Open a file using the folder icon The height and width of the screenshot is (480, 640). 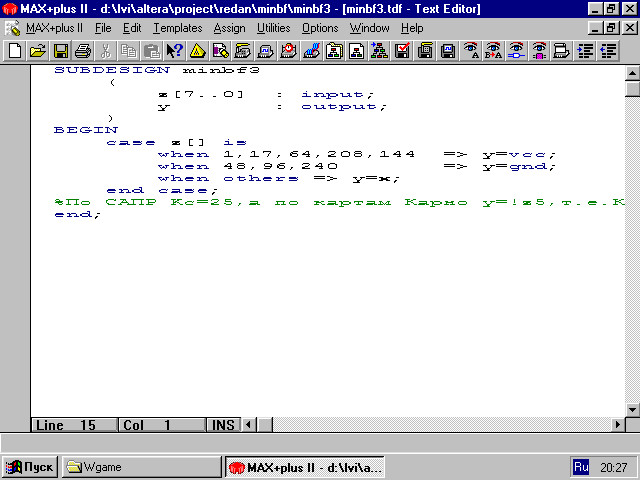point(38,51)
